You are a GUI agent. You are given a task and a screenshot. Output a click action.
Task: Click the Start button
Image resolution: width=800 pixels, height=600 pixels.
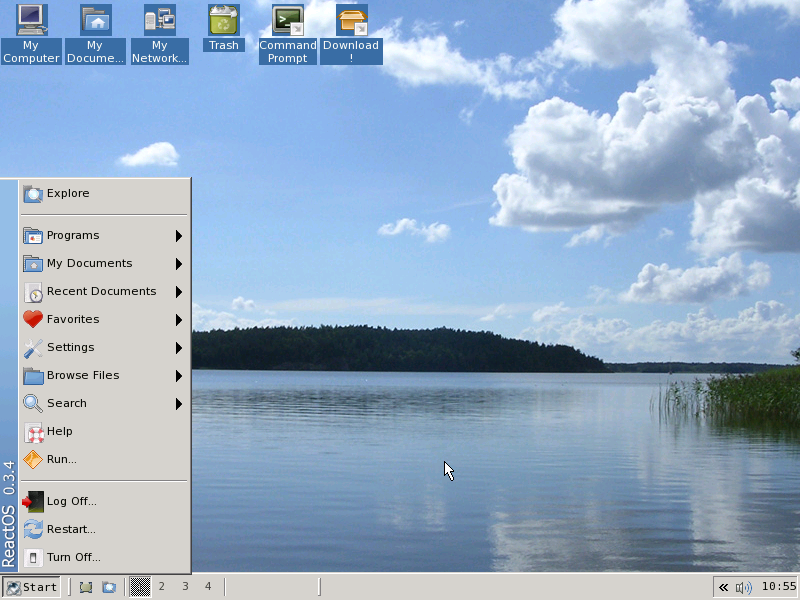point(31,587)
